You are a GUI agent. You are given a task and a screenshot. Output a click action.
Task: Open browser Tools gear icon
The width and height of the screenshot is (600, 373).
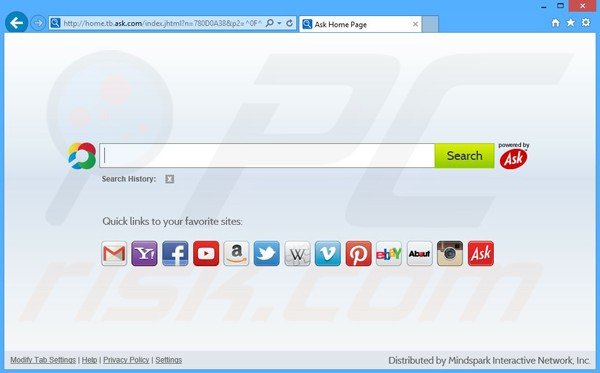586,23
